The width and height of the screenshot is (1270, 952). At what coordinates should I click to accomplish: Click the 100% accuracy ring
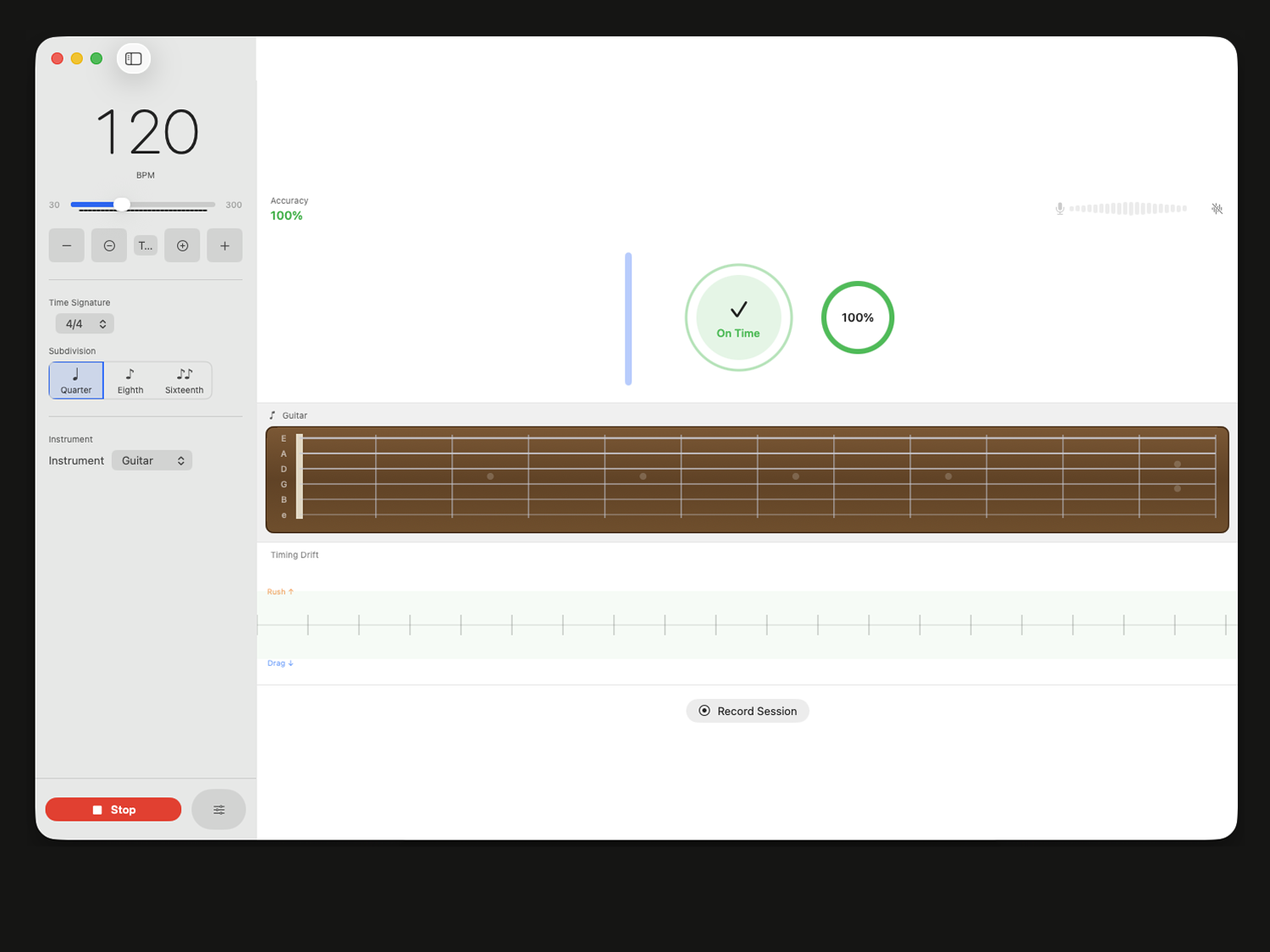click(x=858, y=317)
